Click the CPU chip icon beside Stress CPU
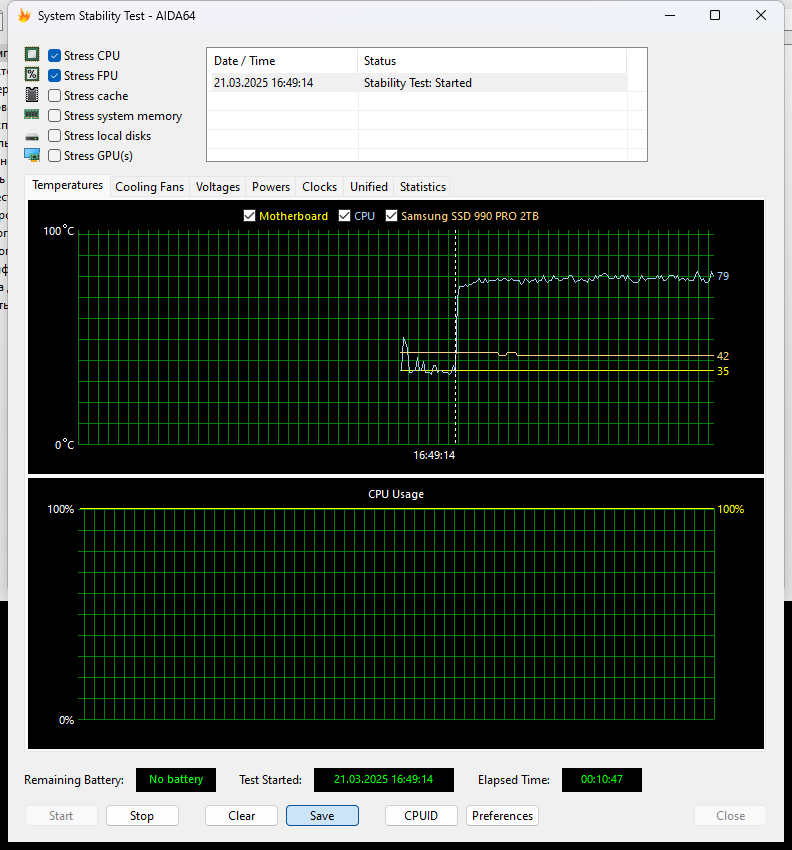This screenshot has width=792, height=850. 32,54
